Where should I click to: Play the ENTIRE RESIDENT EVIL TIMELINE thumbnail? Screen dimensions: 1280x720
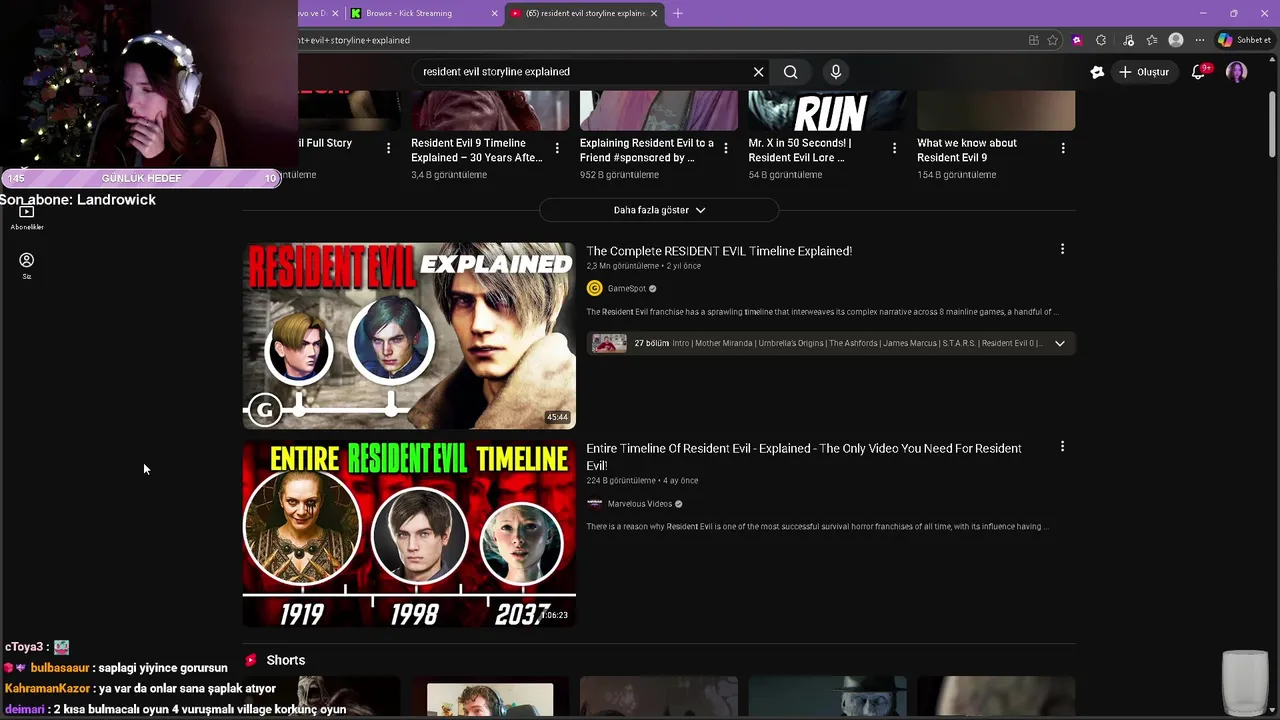tap(409, 534)
